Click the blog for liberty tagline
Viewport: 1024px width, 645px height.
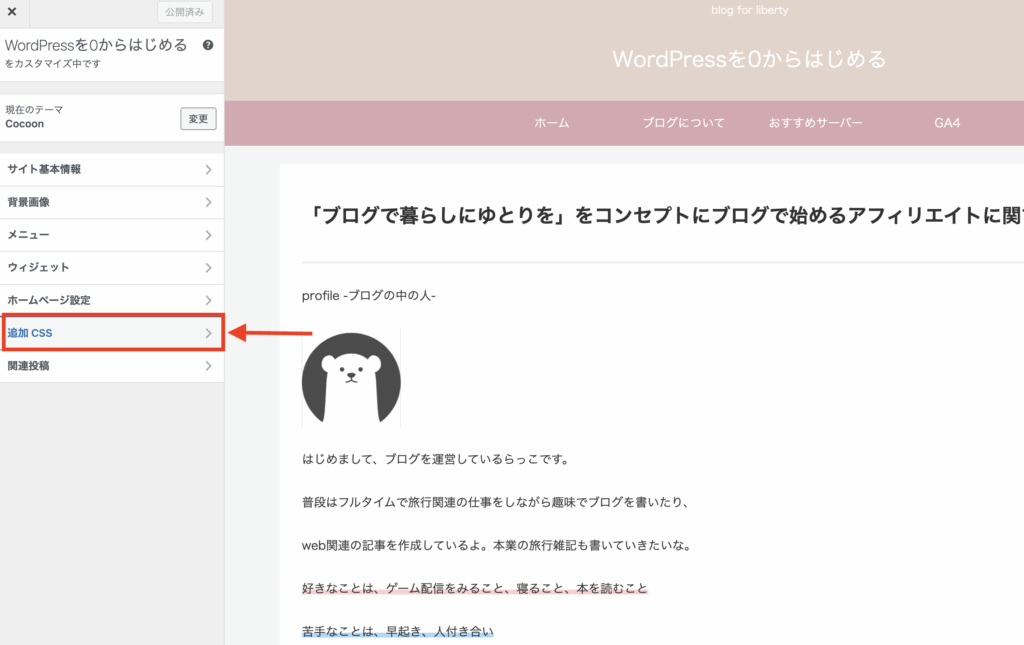click(750, 10)
